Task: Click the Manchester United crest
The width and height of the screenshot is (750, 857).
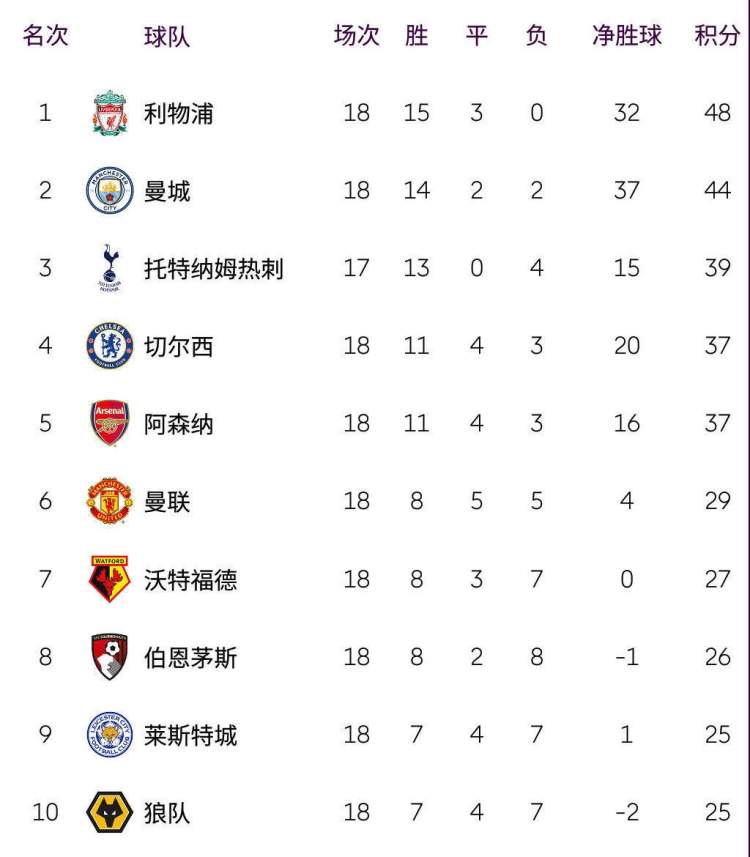Action: pos(110,501)
